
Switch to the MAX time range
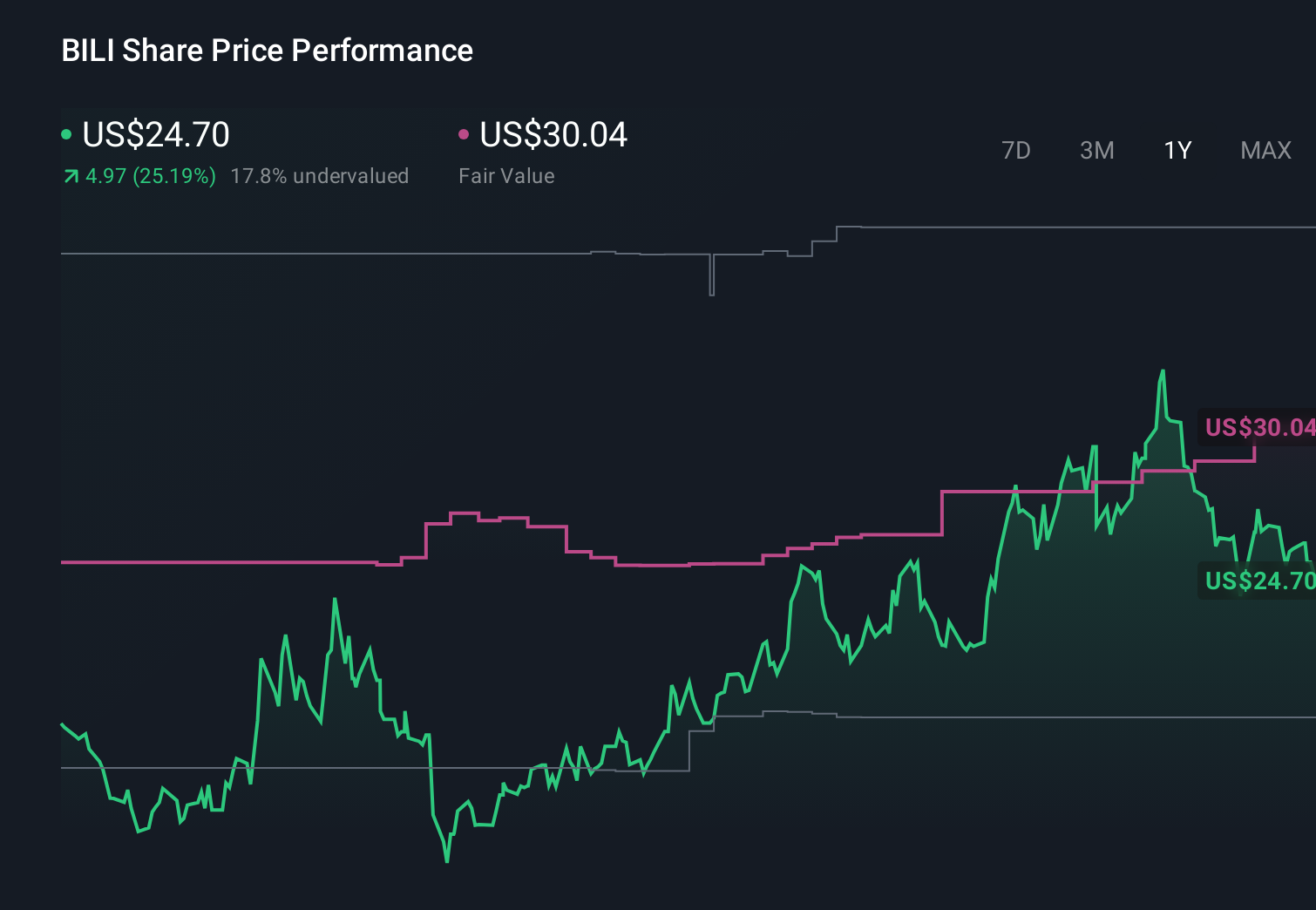pyautogui.click(x=1265, y=150)
